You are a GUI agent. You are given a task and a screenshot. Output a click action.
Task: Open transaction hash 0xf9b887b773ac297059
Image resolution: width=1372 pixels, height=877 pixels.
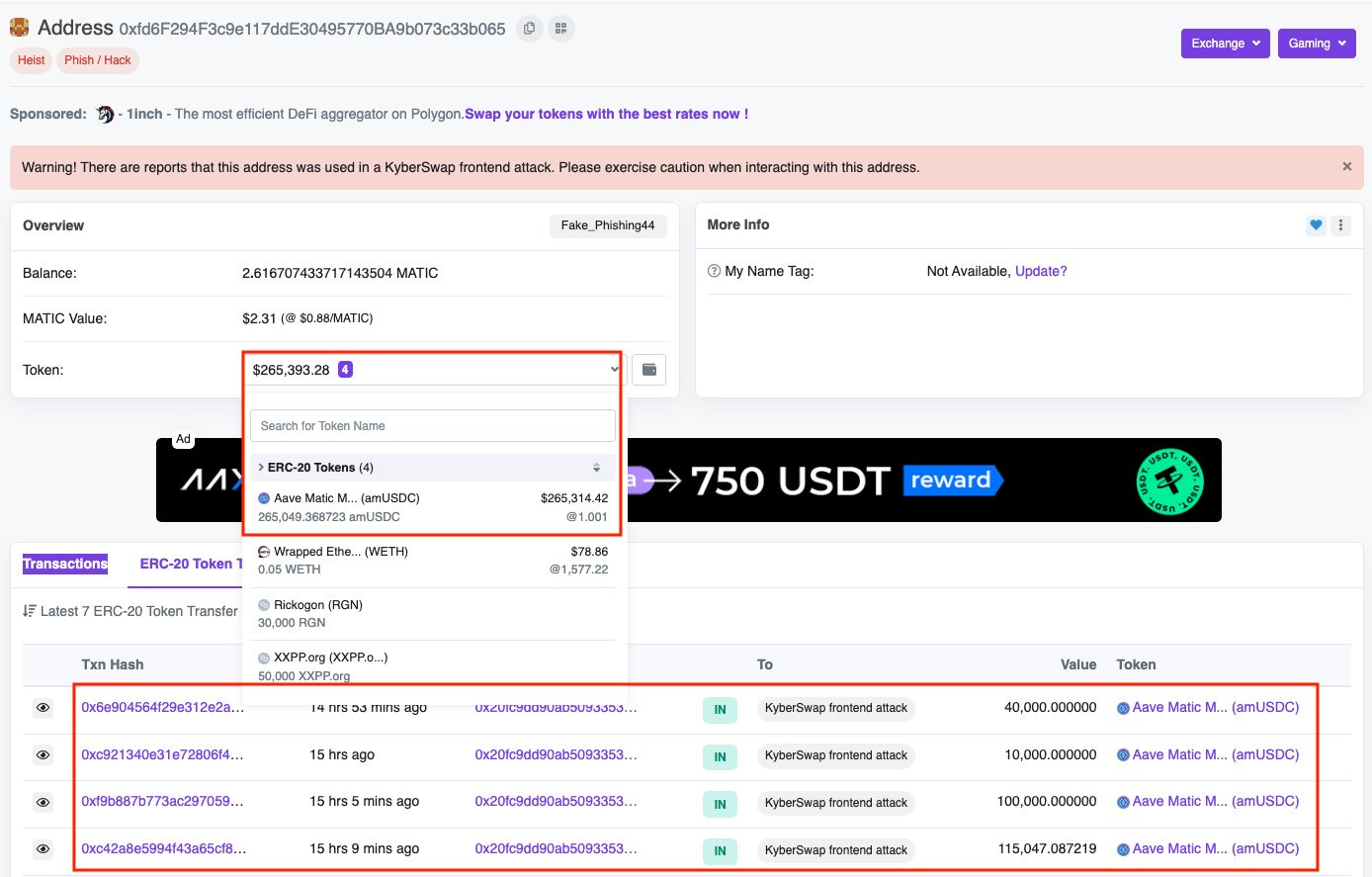[162, 801]
